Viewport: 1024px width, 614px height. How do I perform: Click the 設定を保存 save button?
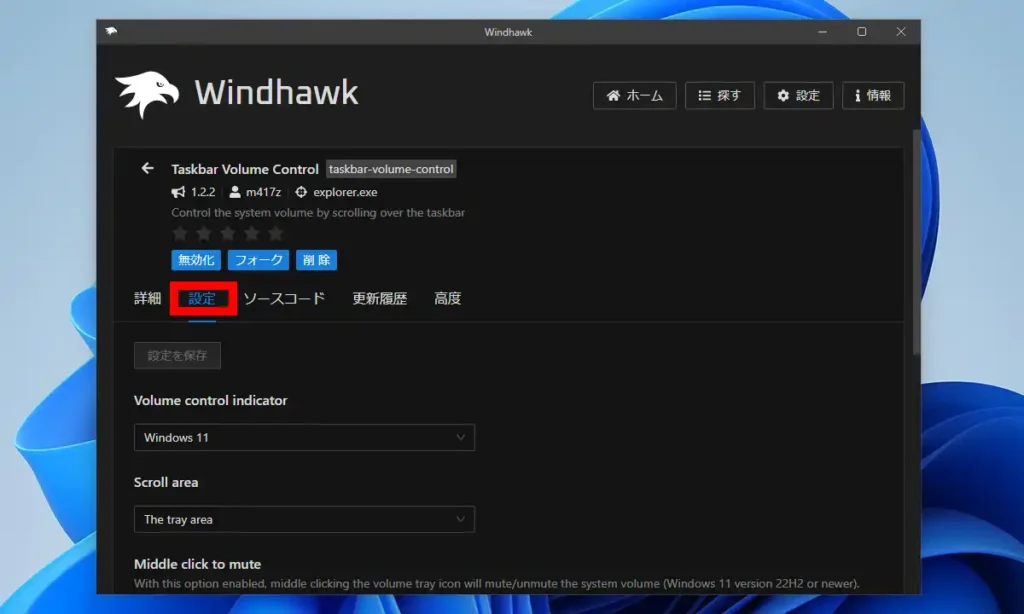click(177, 355)
